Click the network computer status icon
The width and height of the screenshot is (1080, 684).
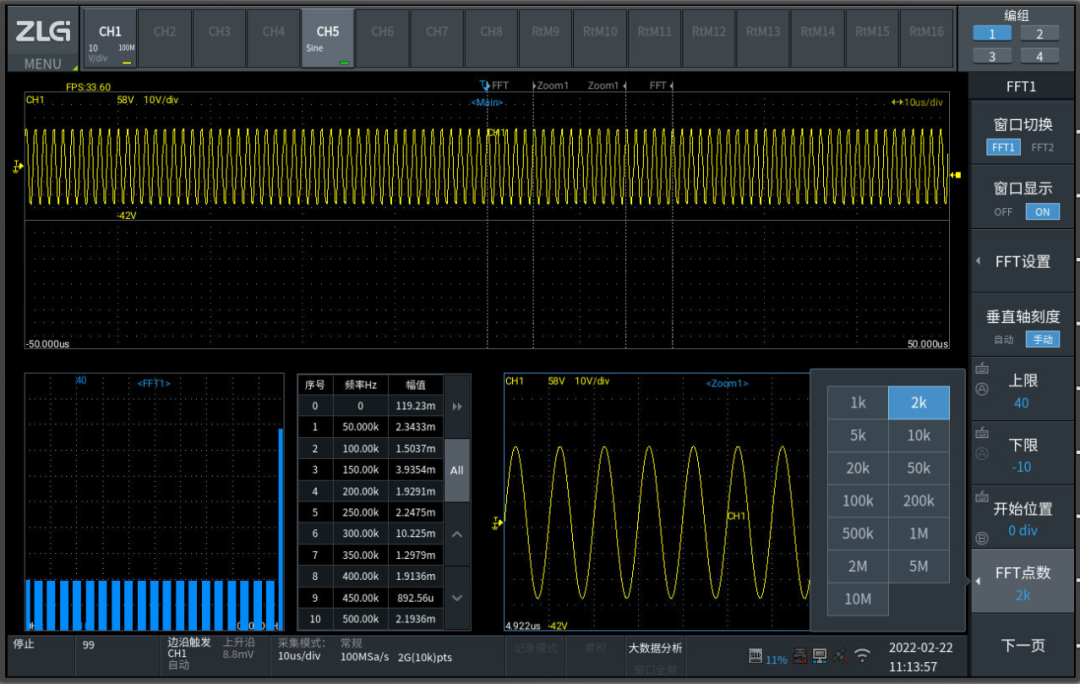819,656
